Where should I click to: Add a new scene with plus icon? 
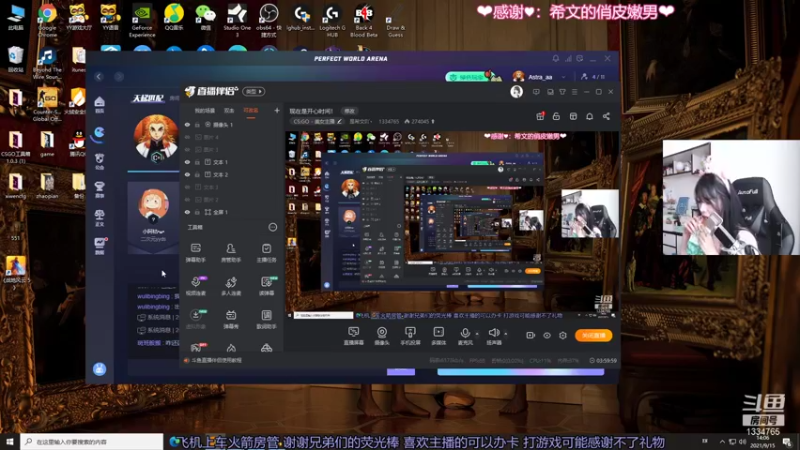pyautogui.click(x=277, y=110)
